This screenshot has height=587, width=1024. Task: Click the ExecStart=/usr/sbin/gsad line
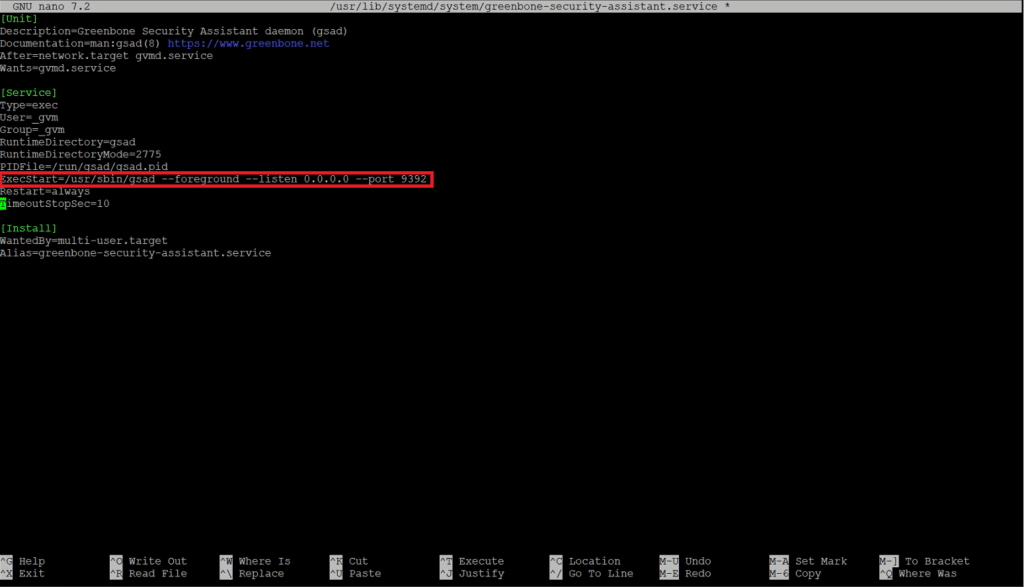(213, 179)
